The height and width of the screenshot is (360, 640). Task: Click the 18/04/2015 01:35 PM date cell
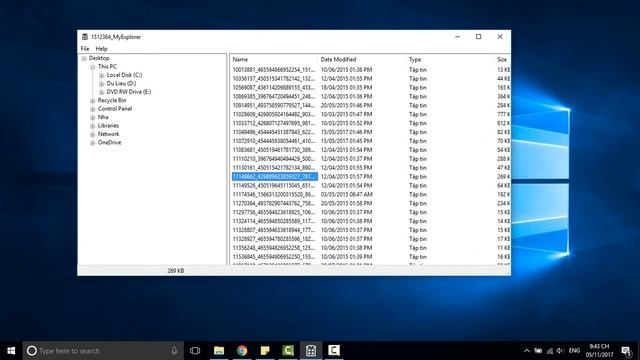pyautogui.click(x=346, y=88)
